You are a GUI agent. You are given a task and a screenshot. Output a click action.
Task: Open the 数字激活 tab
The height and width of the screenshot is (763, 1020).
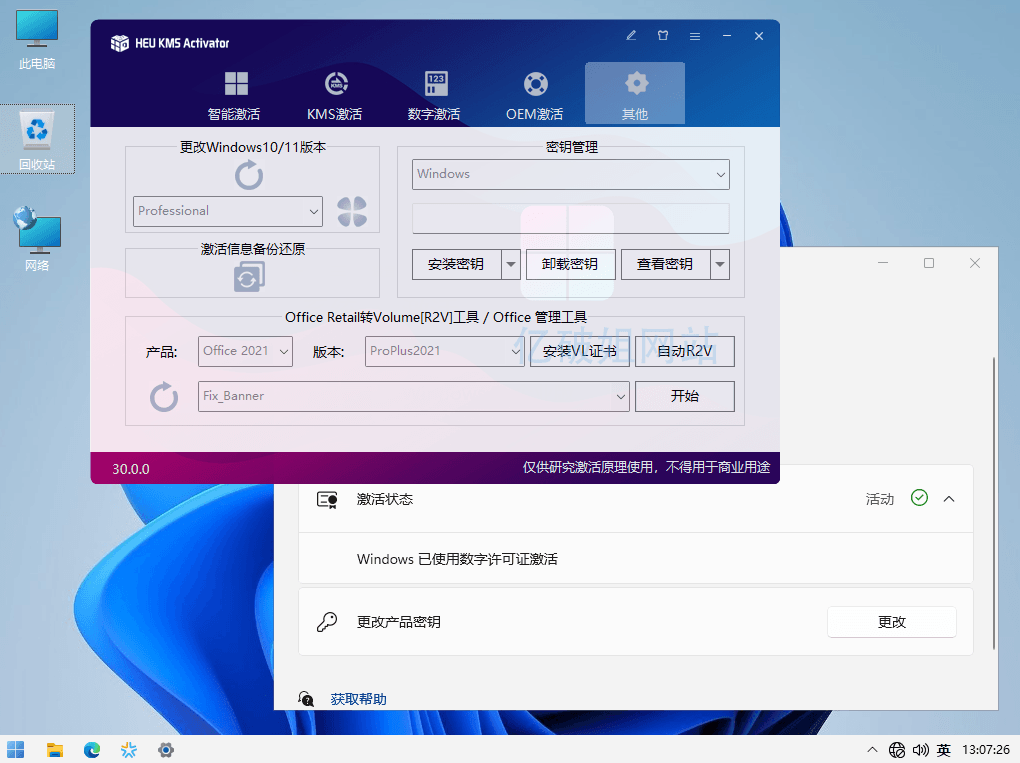[x=434, y=95]
